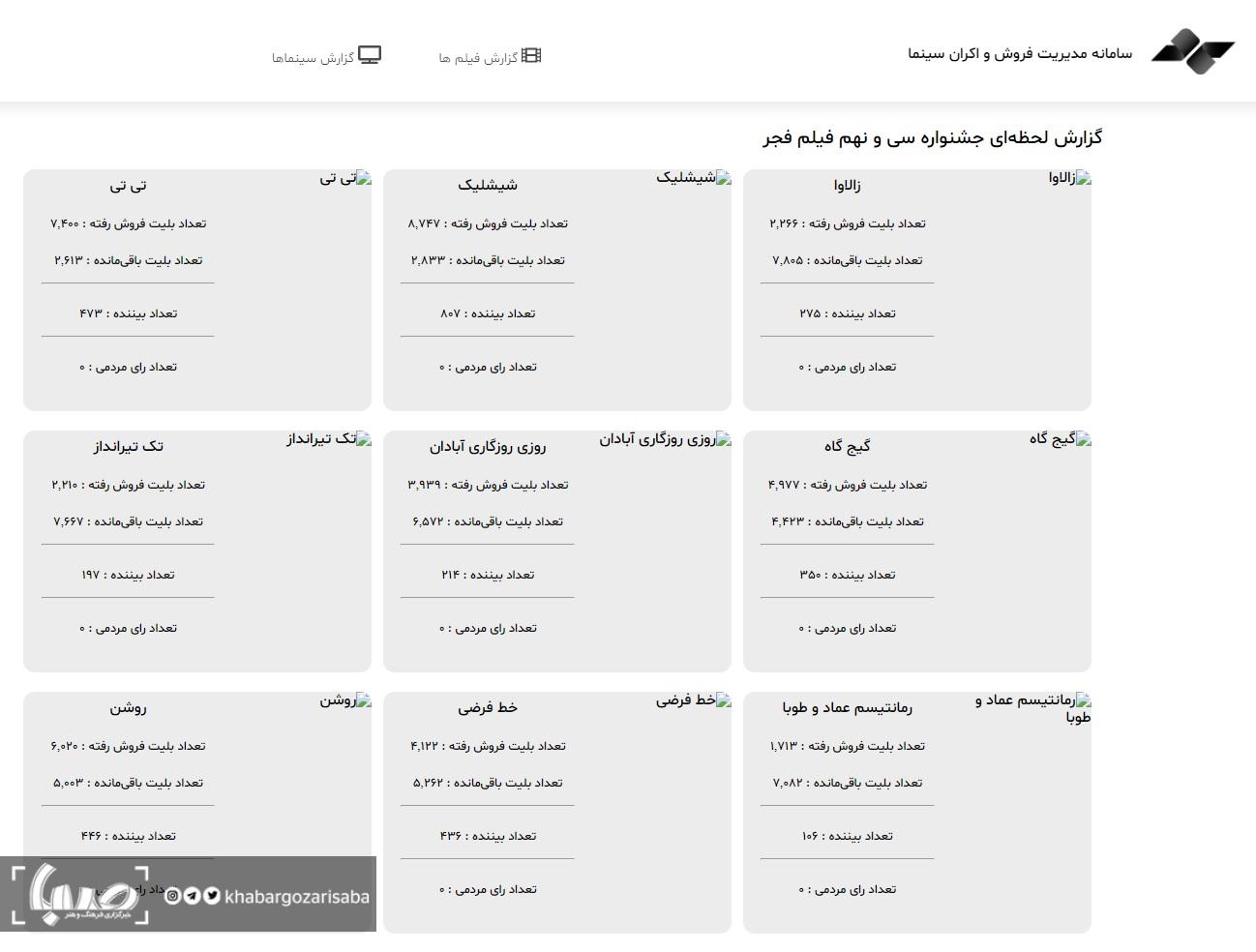The width and height of the screenshot is (1256, 952).
Task: Open the گزارش فیلم ها menu
Action: click(x=490, y=57)
